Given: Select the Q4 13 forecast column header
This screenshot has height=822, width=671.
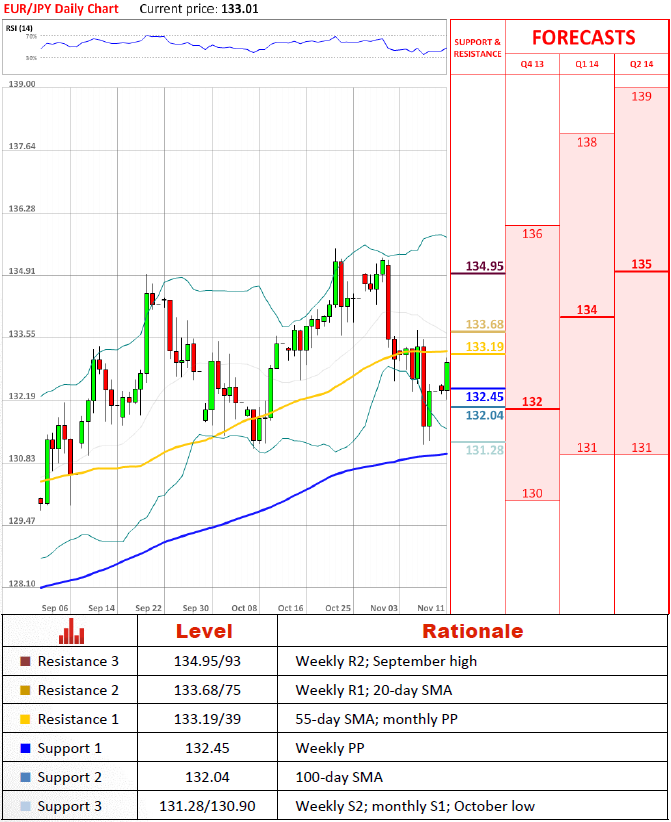Looking at the screenshot, I should 532,64.
